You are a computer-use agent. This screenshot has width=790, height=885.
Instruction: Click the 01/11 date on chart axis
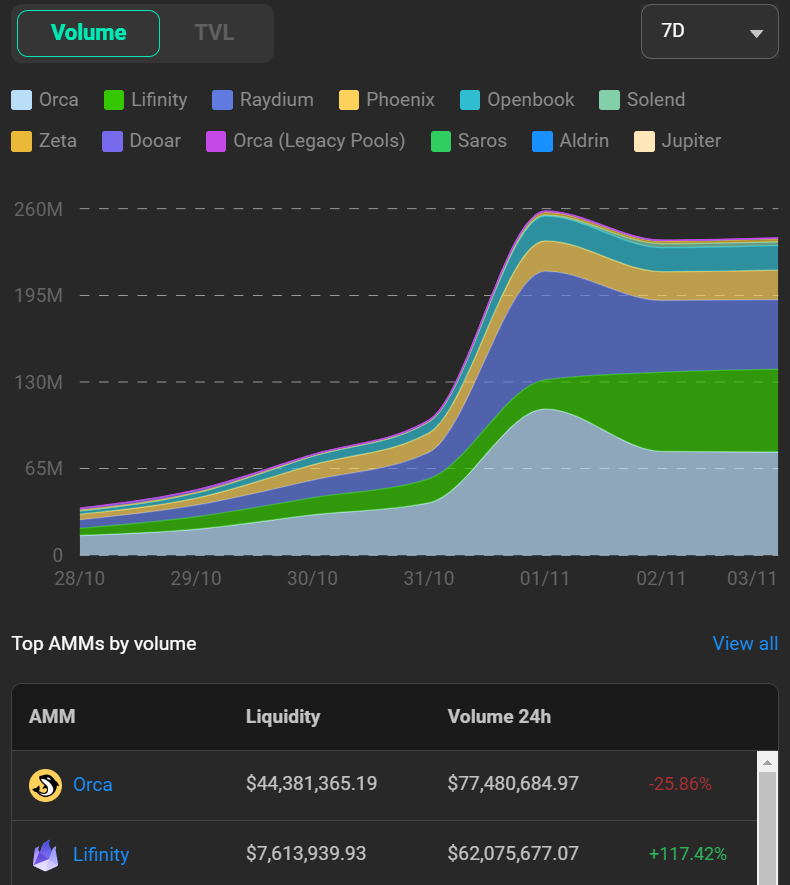545,579
